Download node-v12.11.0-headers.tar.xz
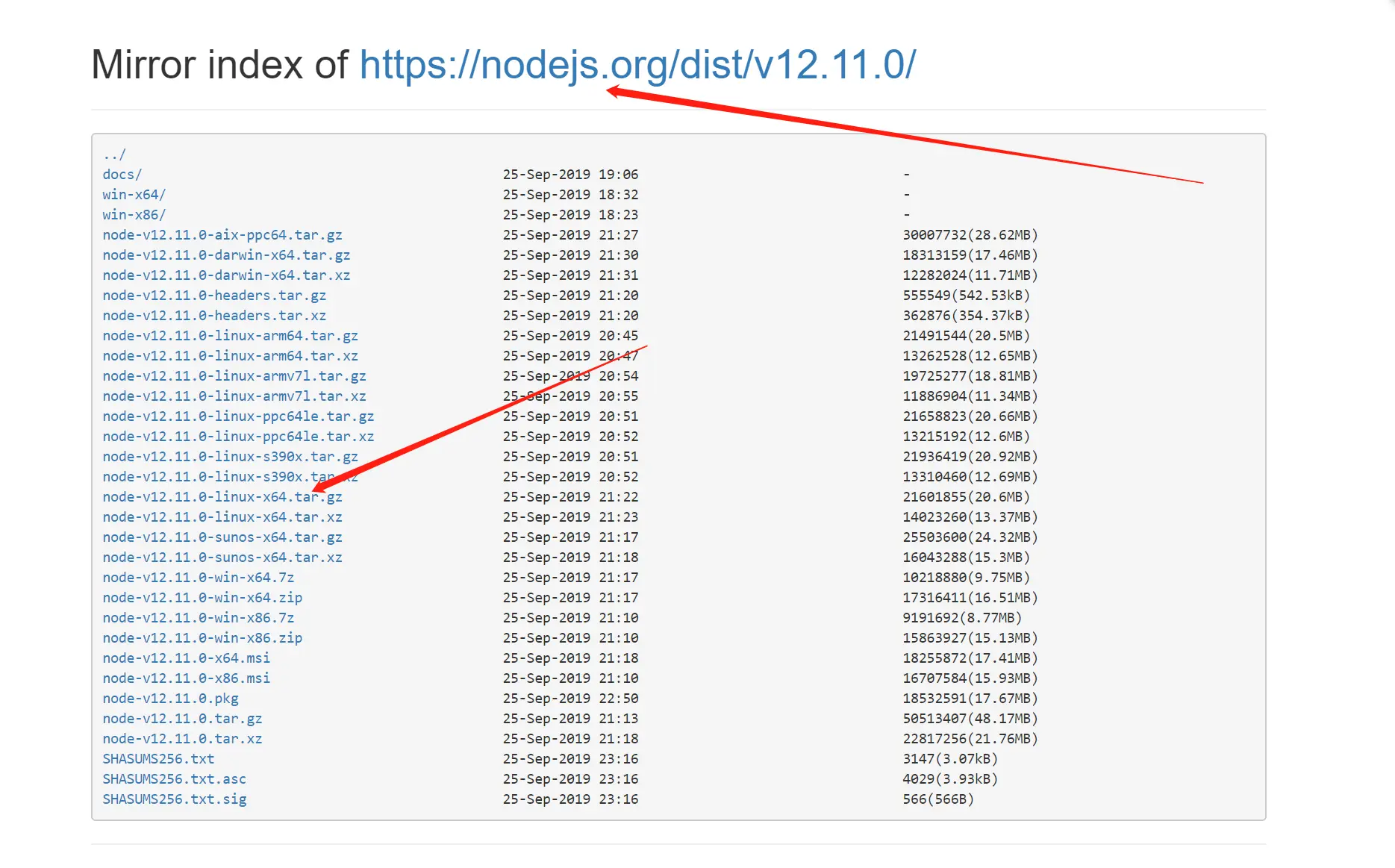The image size is (1395, 868). pyautogui.click(x=214, y=316)
